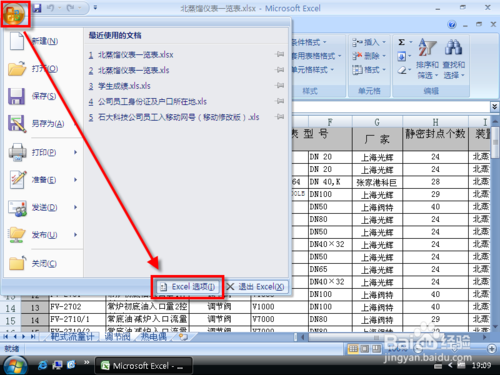Viewport: 500px width, 375px height.
Task: Switch to the 调节阀 sheet tab
Action: (x=117, y=337)
